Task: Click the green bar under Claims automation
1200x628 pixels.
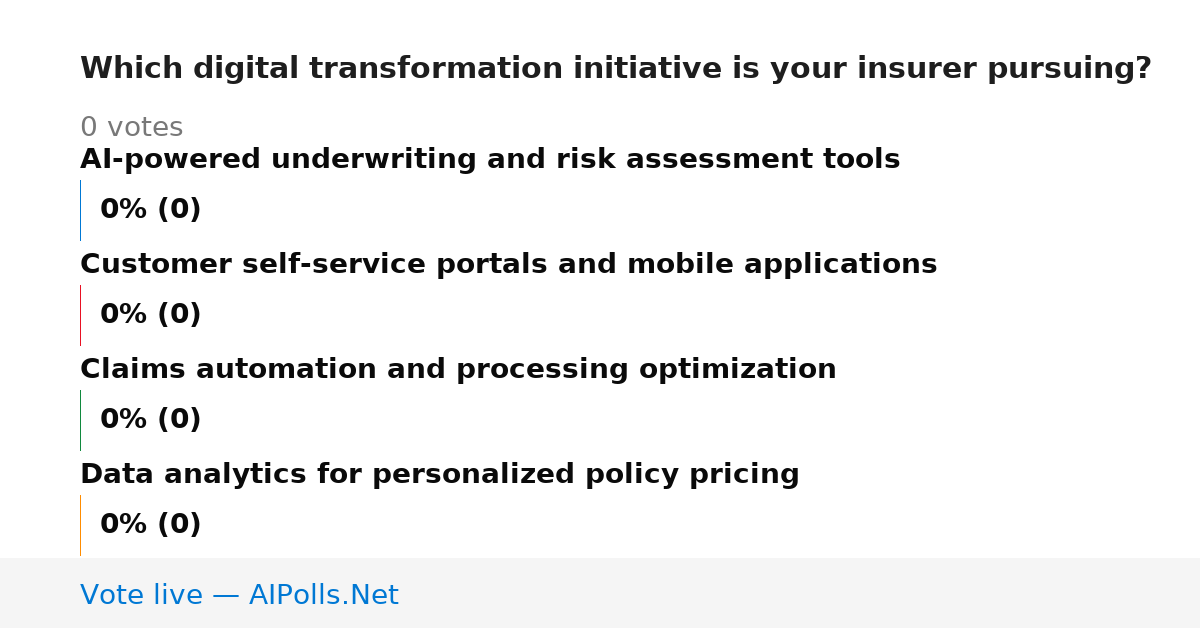Action: pos(80,420)
